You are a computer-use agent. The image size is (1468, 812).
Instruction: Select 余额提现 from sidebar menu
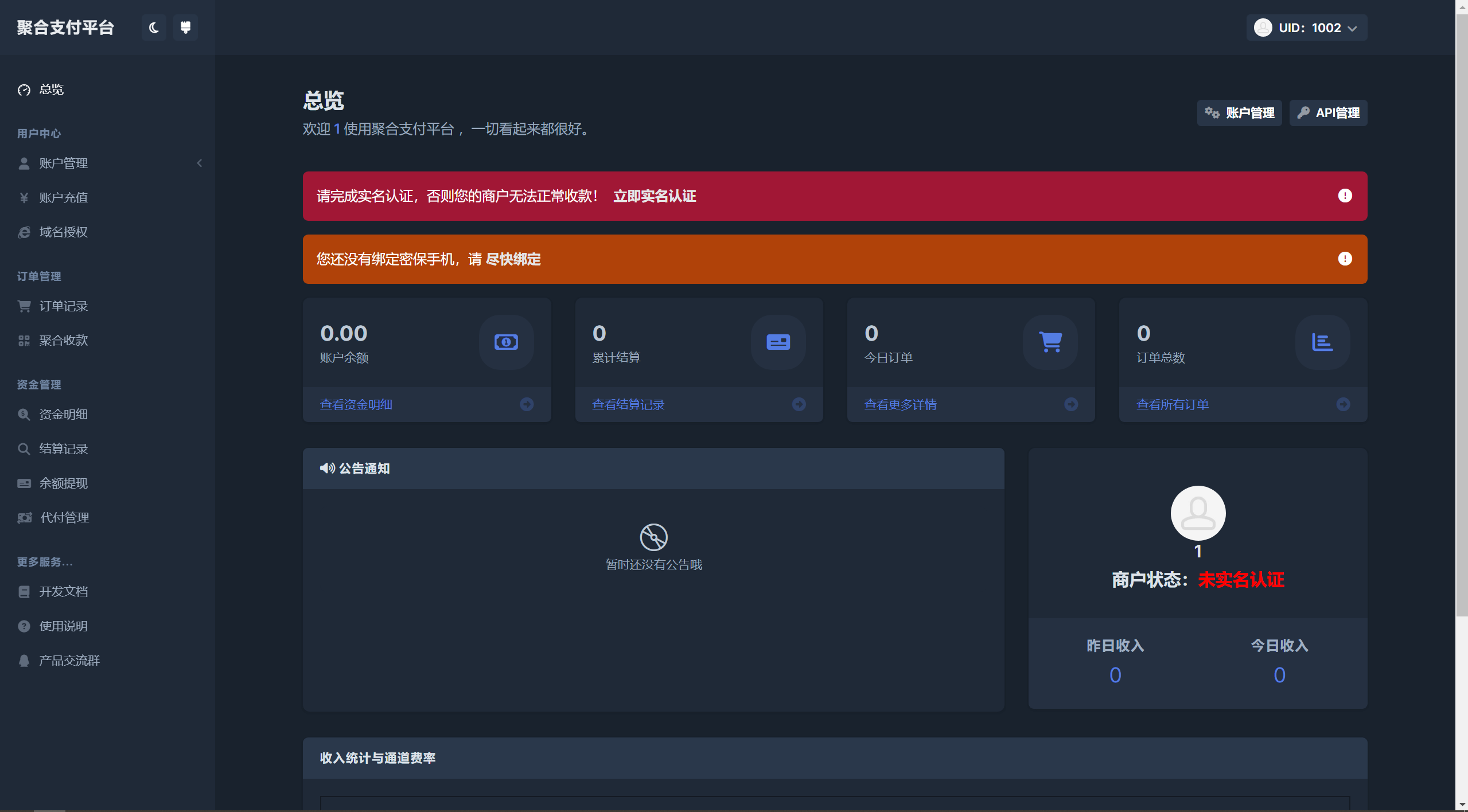pos(64,483)
